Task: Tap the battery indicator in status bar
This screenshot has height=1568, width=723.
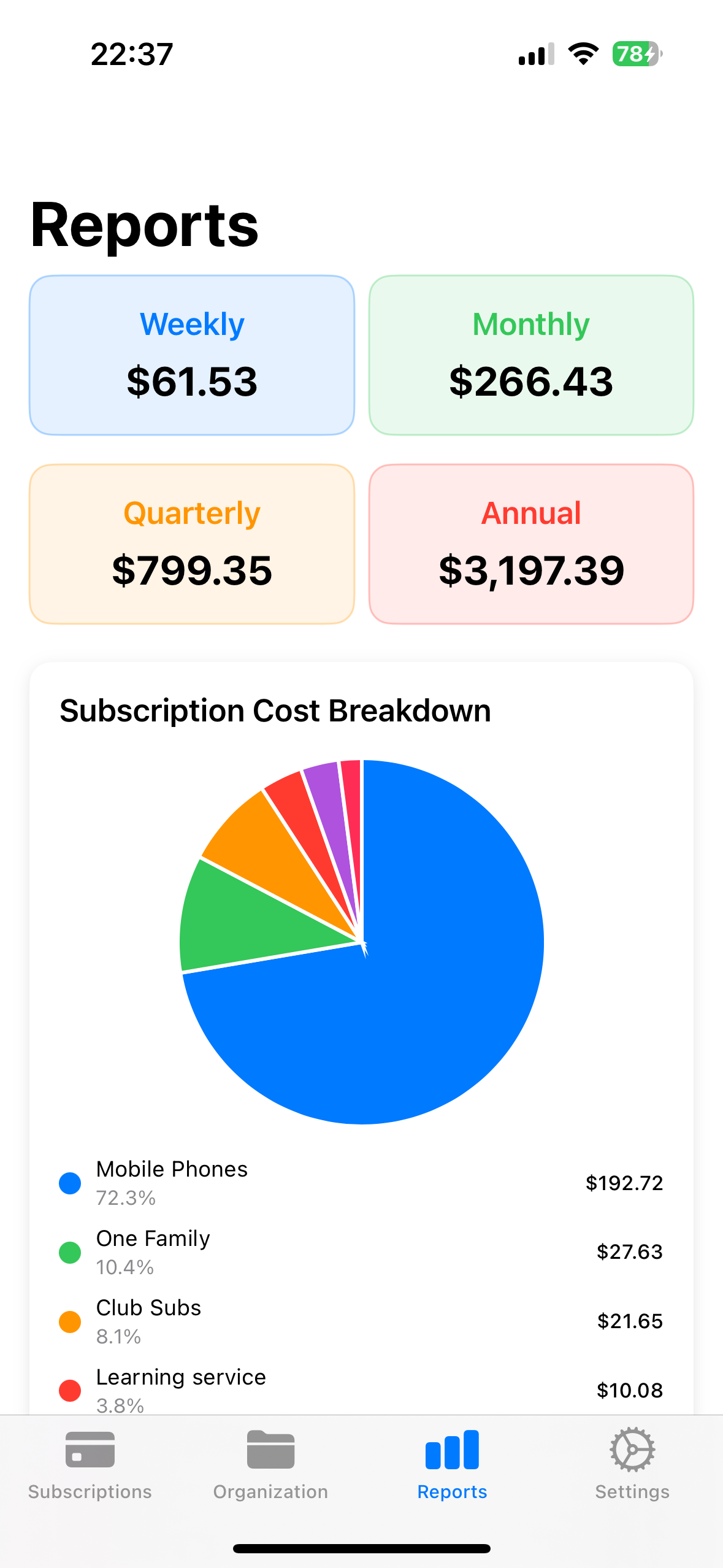Action: click(636, 54)
